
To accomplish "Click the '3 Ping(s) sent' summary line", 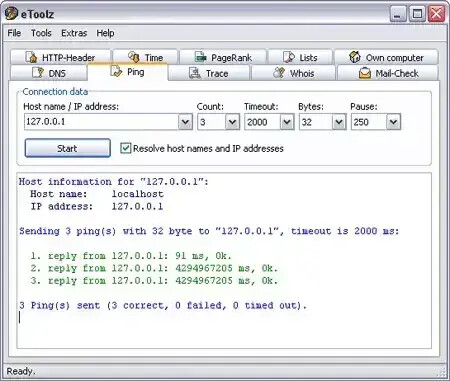I will click(163, 306).
